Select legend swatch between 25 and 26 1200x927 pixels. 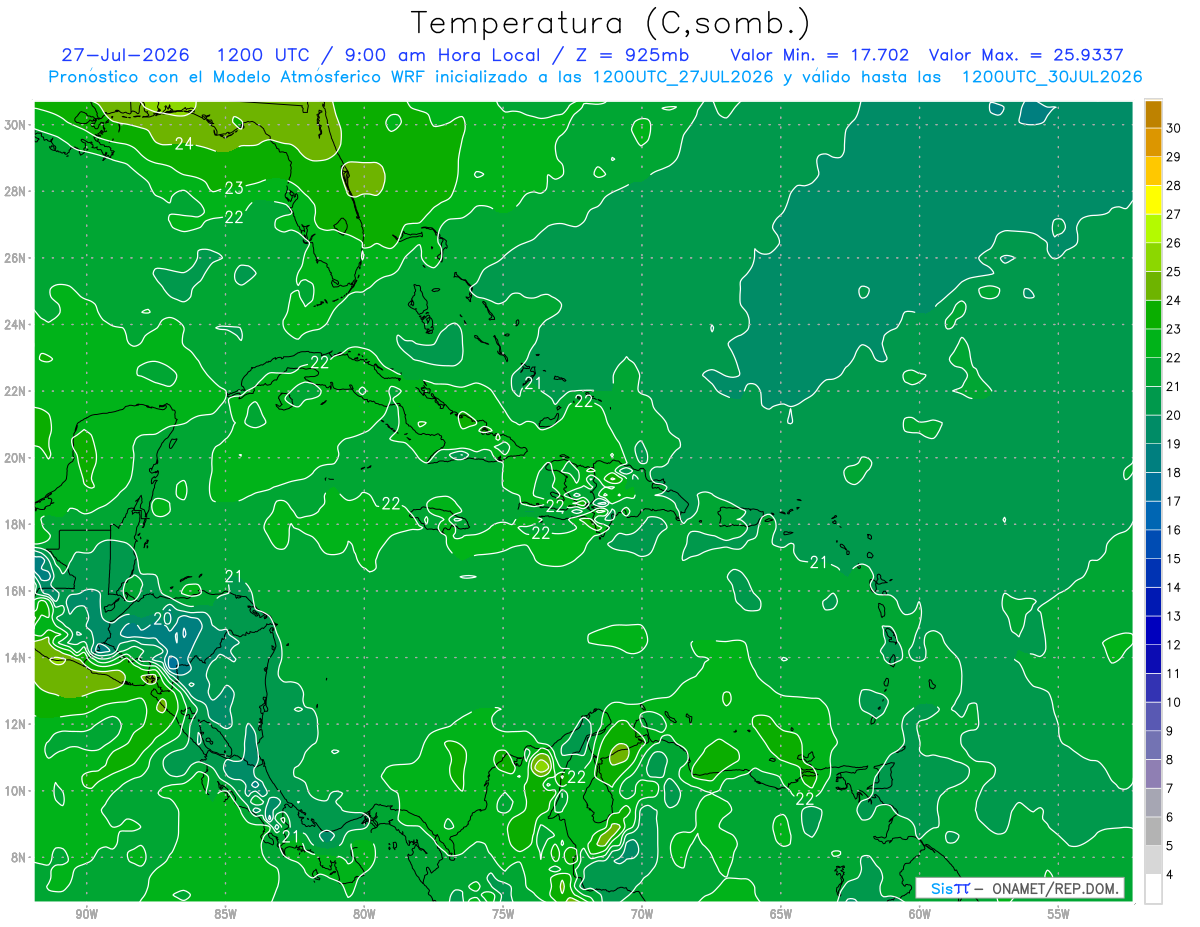click(x=1153, y=258)
